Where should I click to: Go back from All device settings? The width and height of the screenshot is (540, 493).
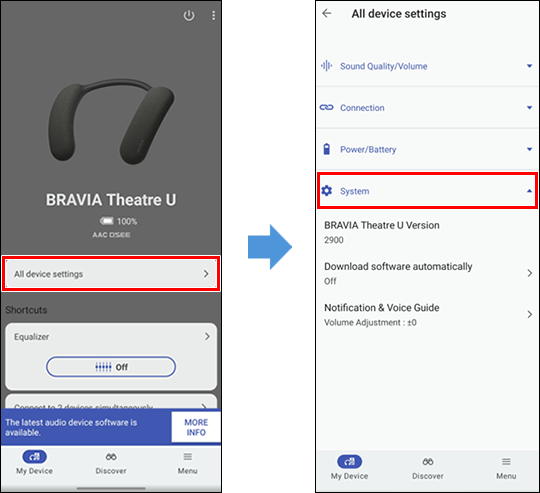click(x=326, y=13)
